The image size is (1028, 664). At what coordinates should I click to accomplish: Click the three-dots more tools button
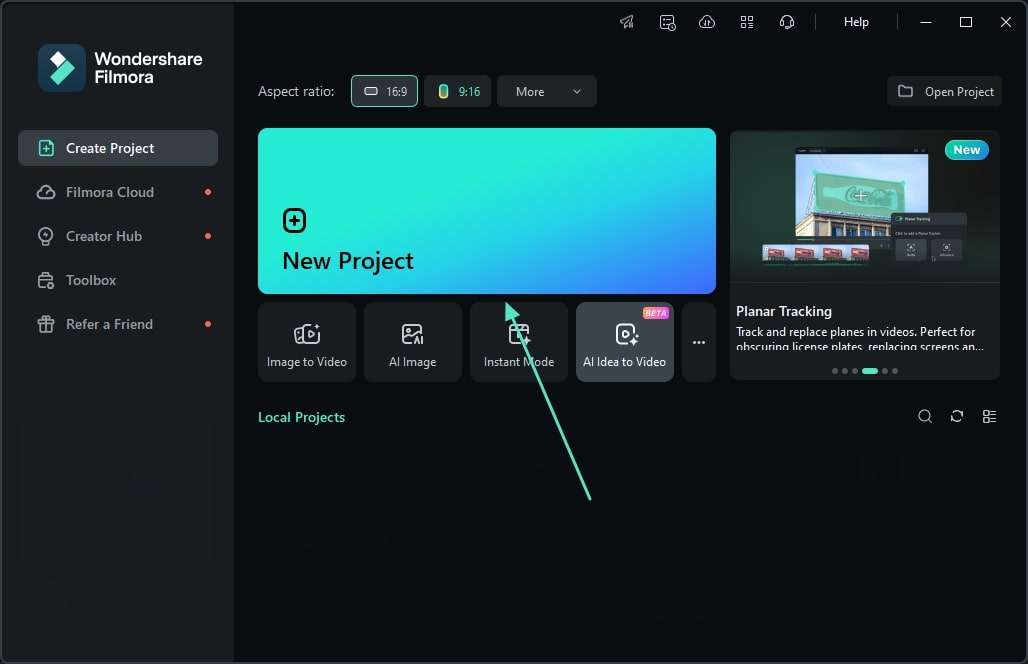[x=699, y=342]
